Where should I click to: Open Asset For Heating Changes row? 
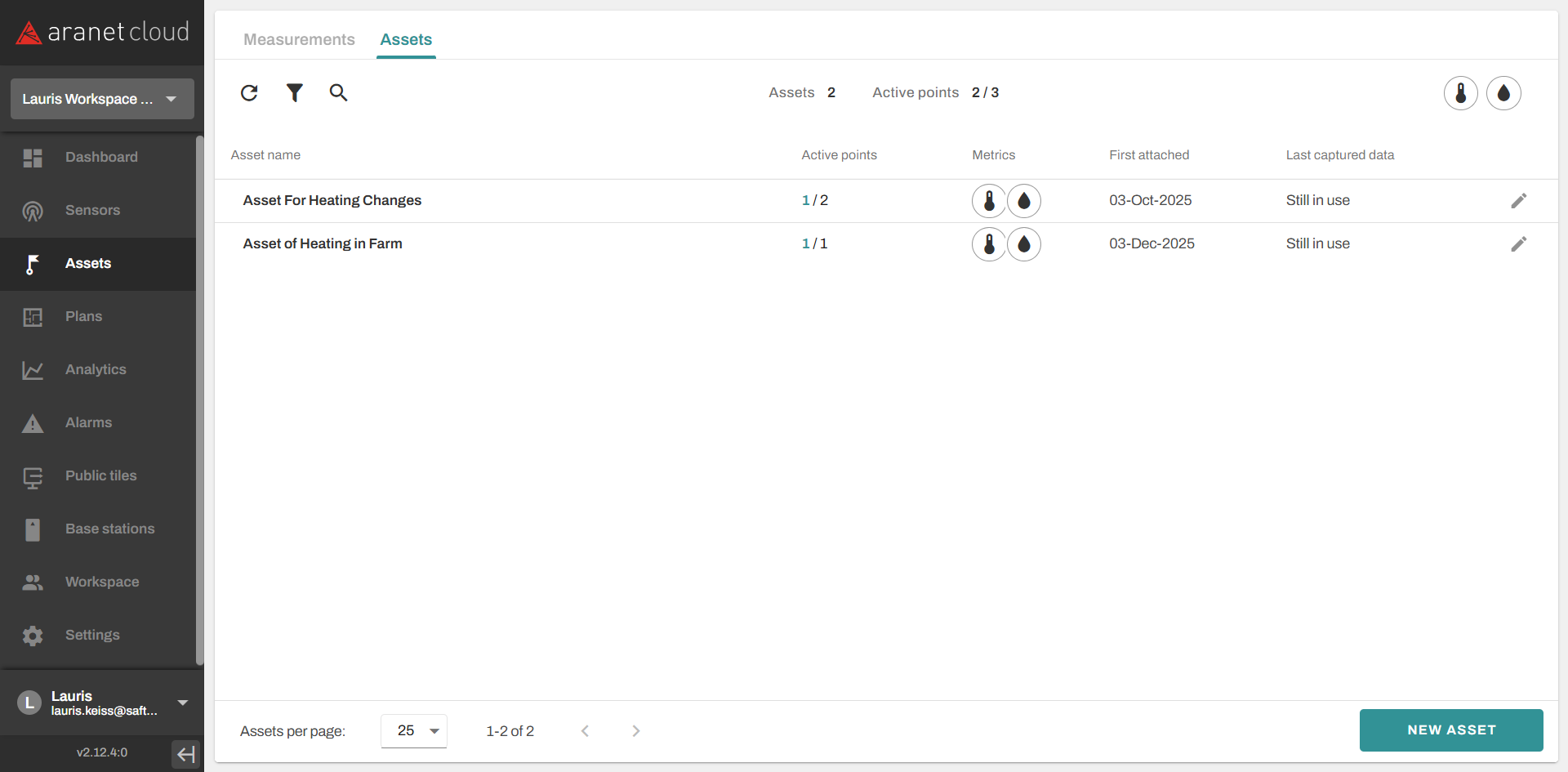pos(332,201)
